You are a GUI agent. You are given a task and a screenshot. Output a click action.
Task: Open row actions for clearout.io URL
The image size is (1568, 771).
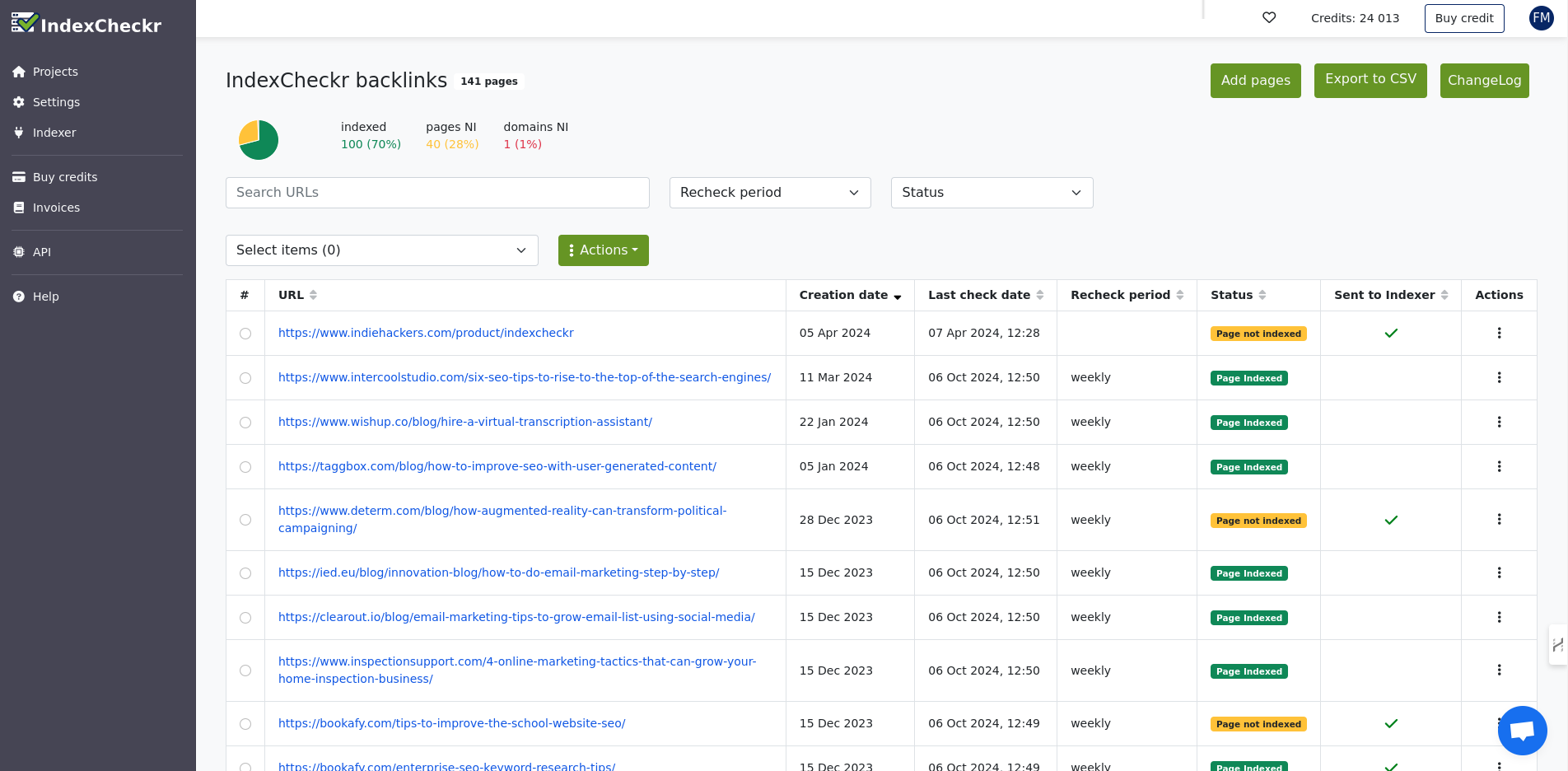[x=1499, y=617]
